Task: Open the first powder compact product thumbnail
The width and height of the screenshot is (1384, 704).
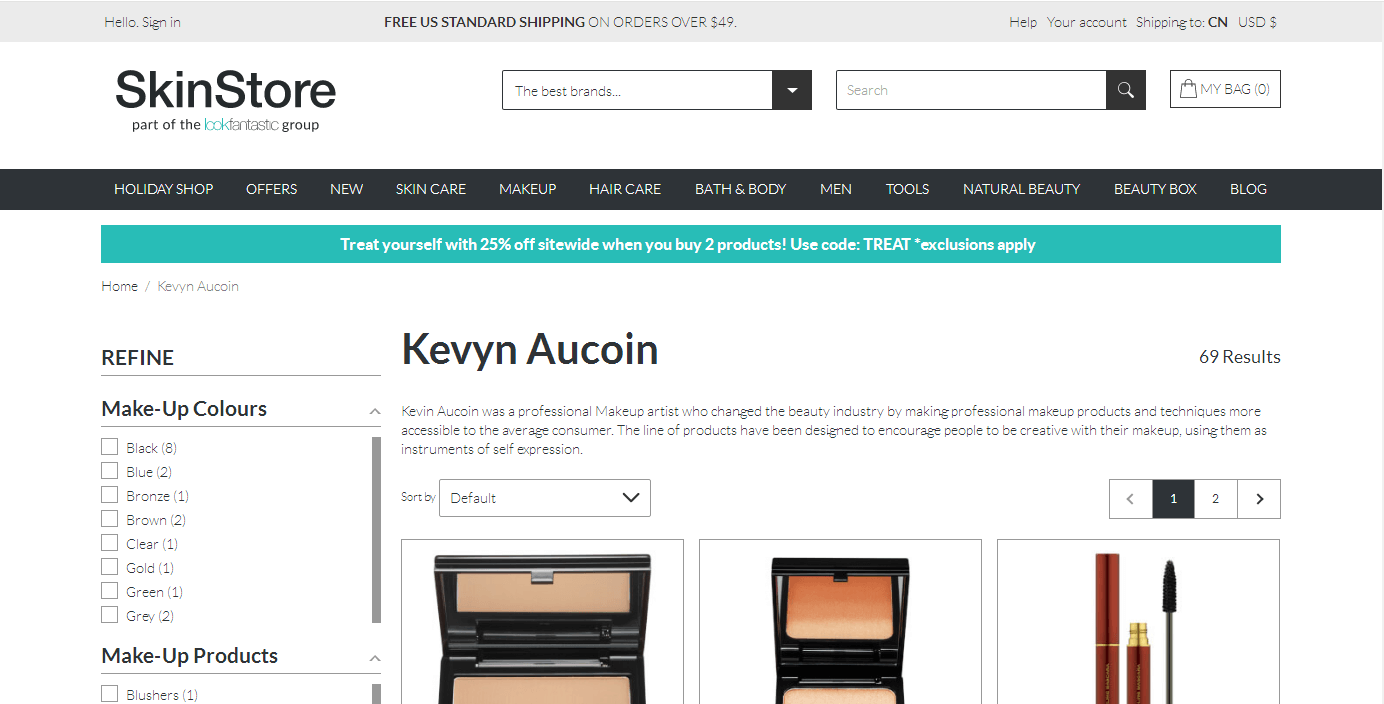Action: (542, 622)
